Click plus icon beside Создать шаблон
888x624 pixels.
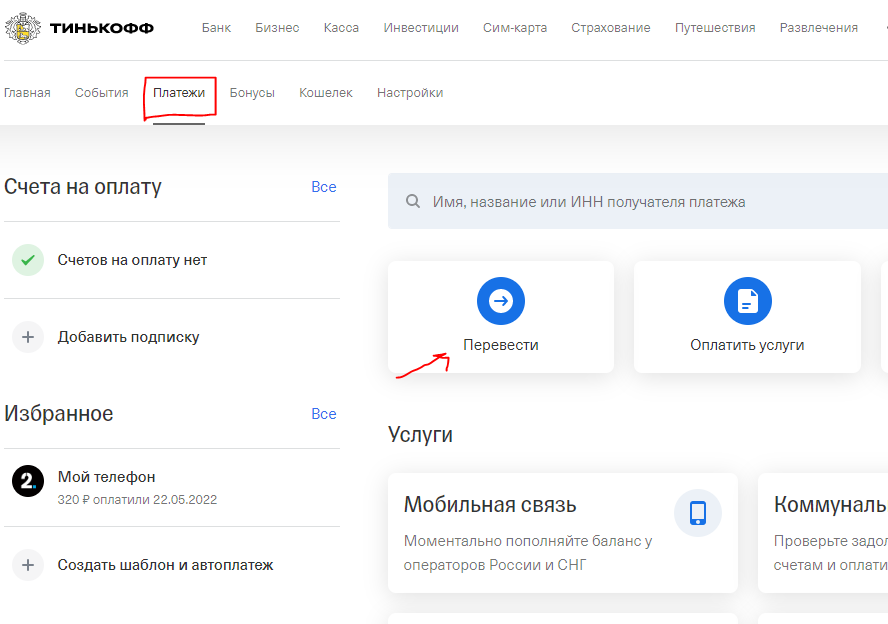28,565
